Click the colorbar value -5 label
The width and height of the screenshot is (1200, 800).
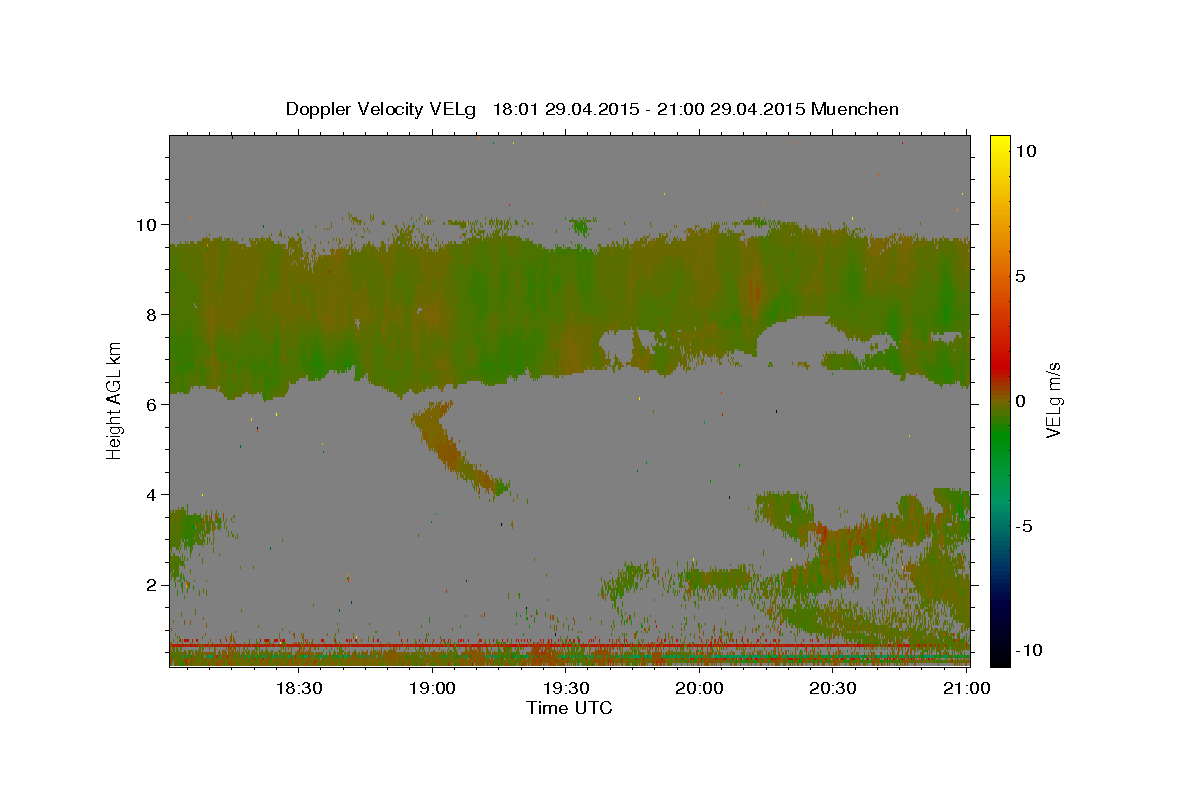point(1024,526)
